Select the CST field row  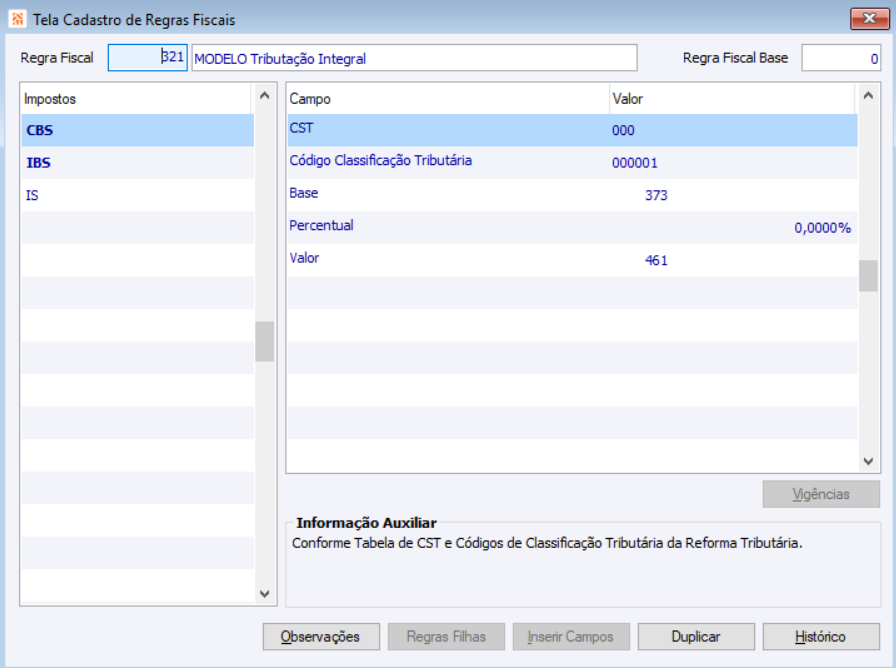coord(572,130)
